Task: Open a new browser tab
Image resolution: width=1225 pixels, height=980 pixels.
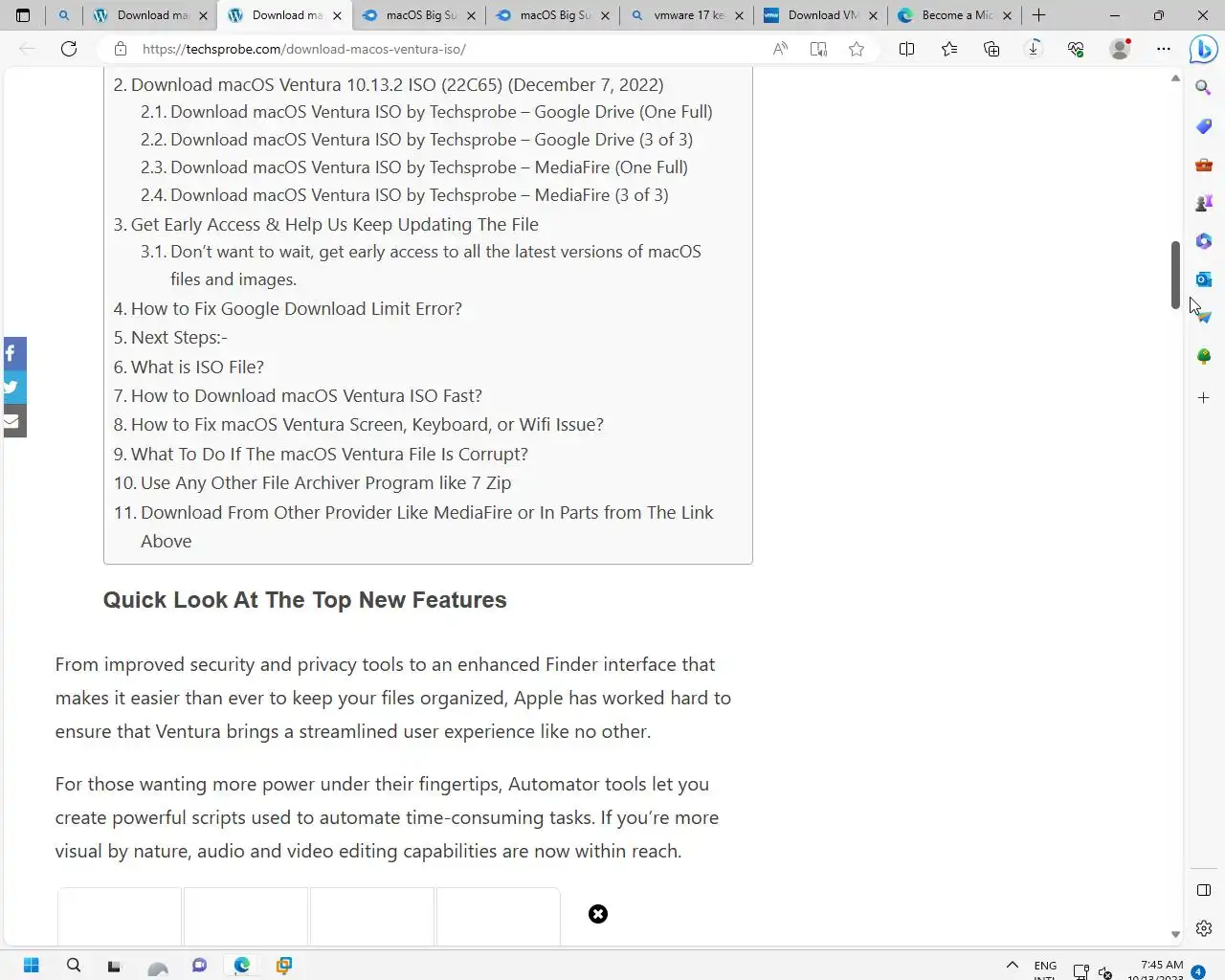Action: click(x=1038, y=15)
